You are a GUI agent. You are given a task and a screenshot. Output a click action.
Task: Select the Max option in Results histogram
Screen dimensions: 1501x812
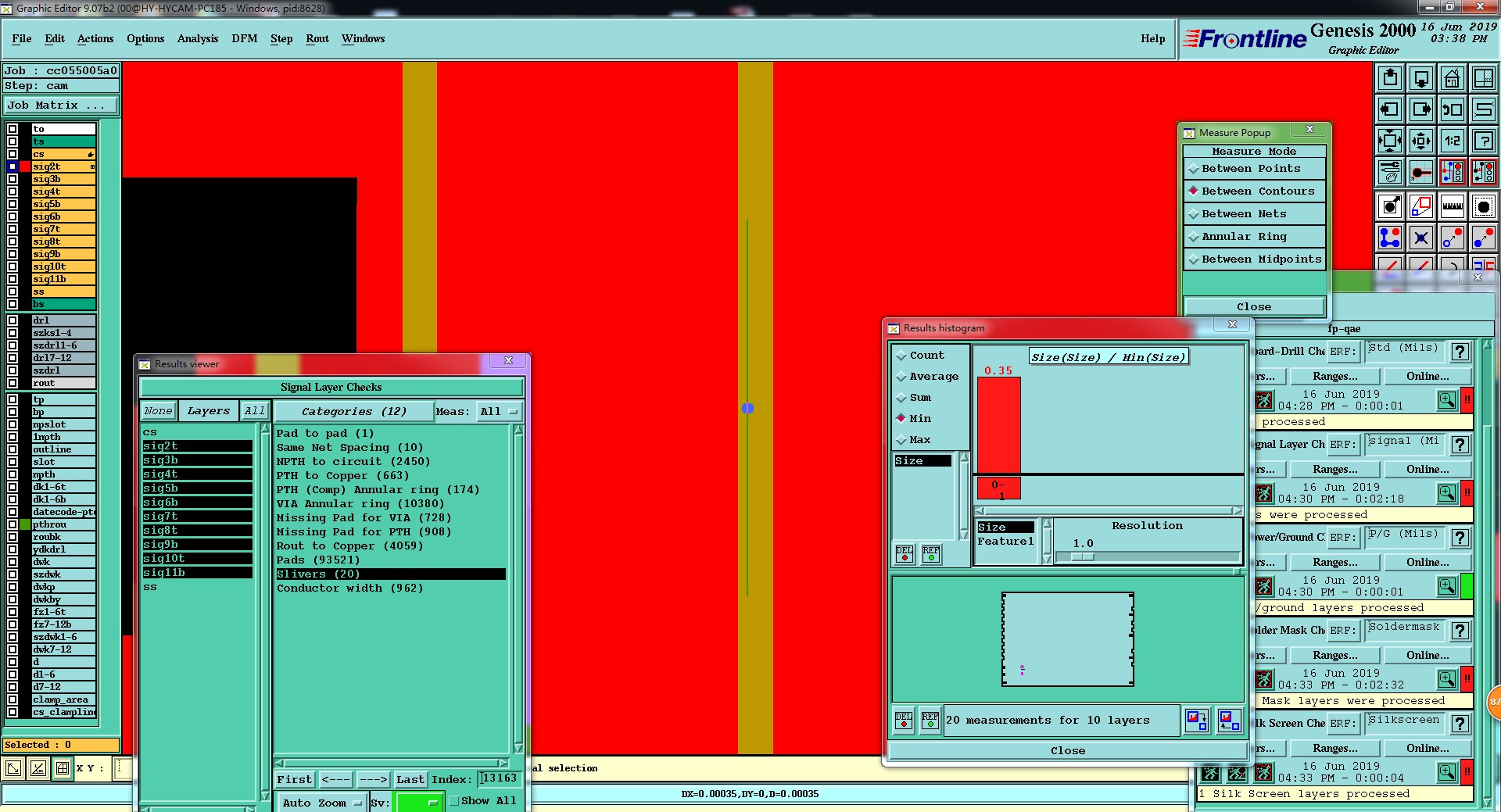(913, 440)
